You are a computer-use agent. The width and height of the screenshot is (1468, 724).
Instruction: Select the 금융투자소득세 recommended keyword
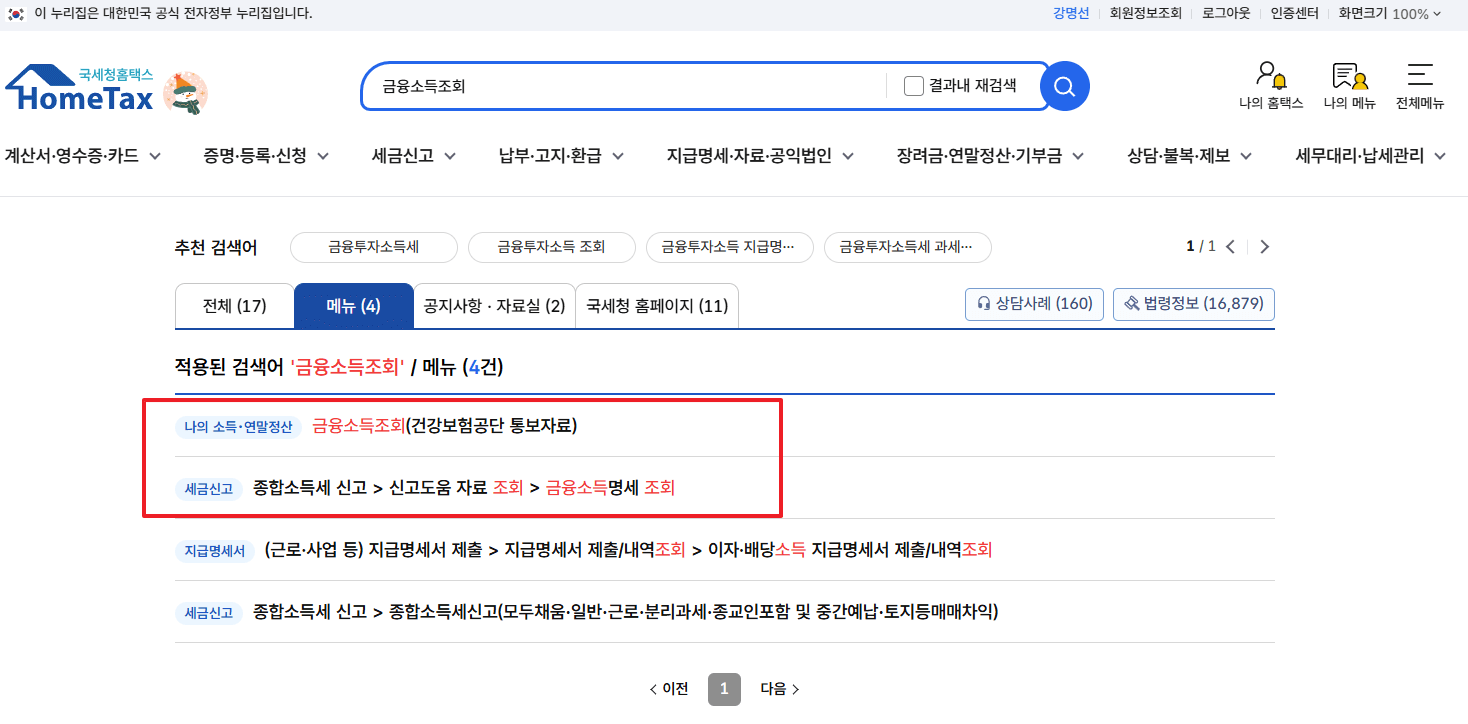[373, 247]
